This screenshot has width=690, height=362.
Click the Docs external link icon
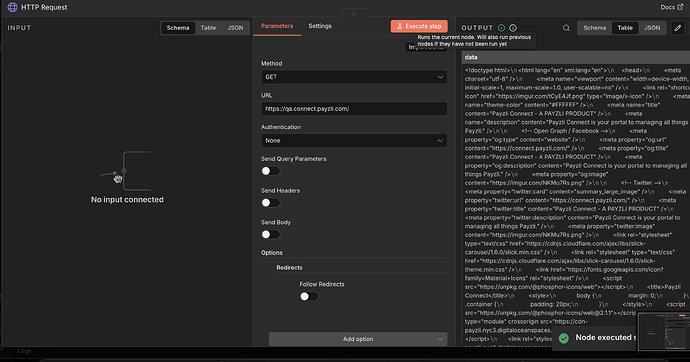pos(680,7)
